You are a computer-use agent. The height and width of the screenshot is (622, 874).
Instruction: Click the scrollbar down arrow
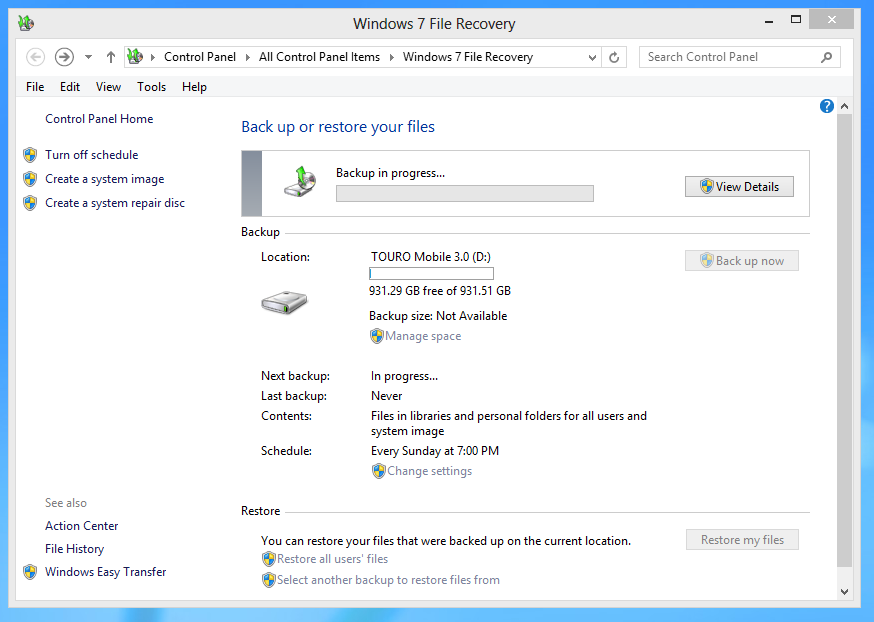pos(844,592)
